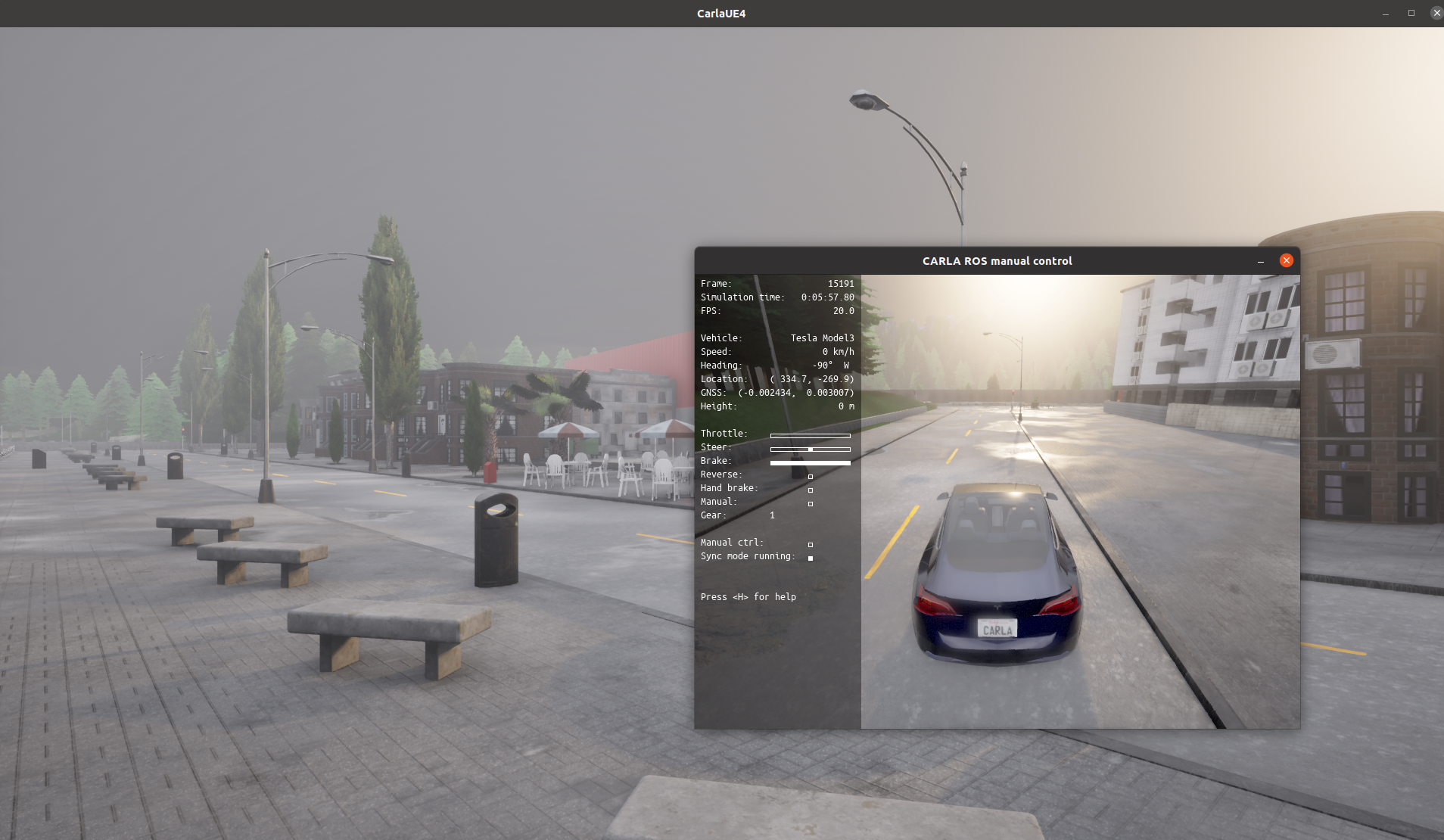
Task: Click the Tesla car in camera view
Action: (997, 574)
